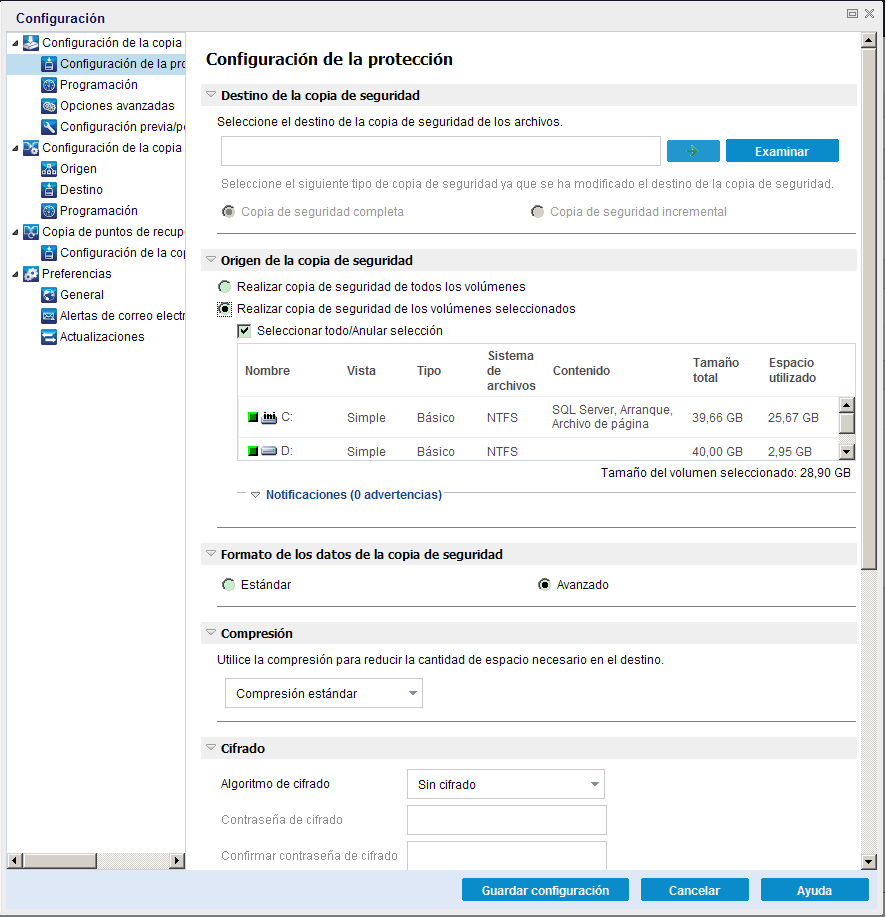This screenshot has width=886, height=917.
Task: Click the Preferencias gear icon
Action: (x=30, y=274)
